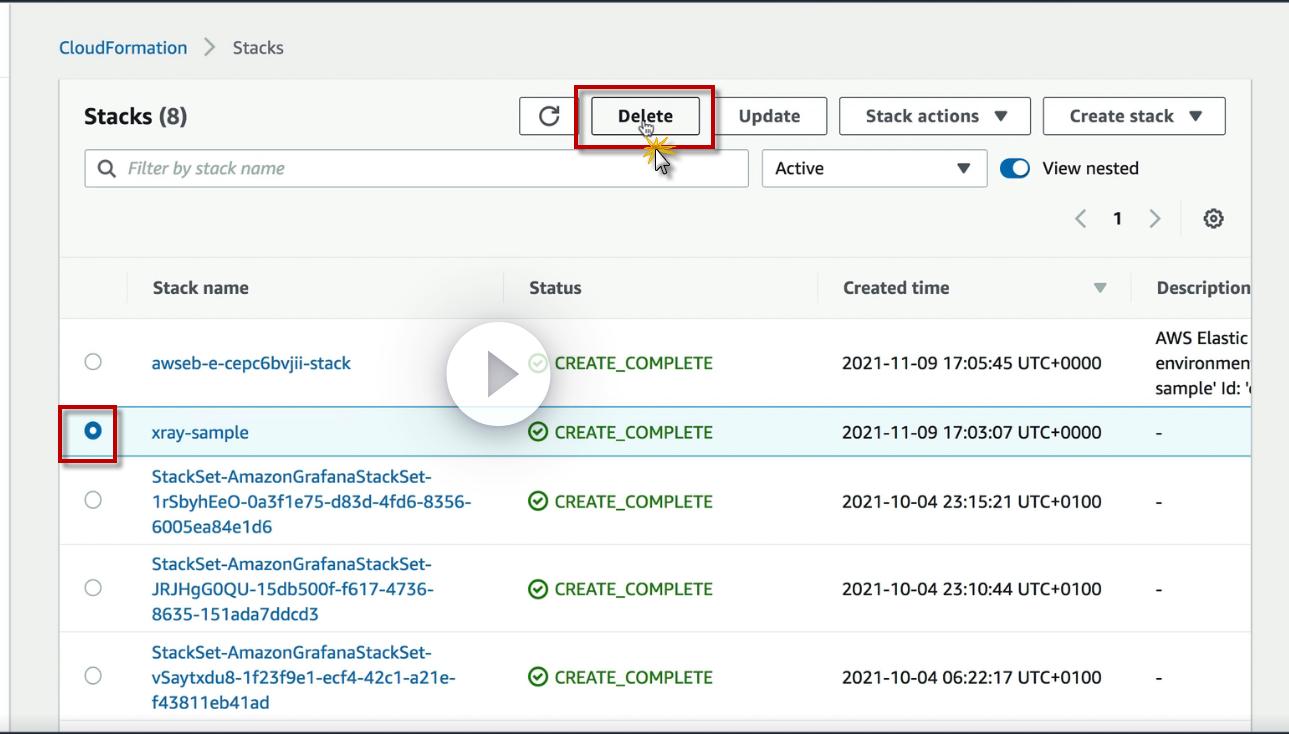The width and height of the screenshot is (1289, 734).
Task: Click the Stack name column header
Action: [x=200, y=288]
